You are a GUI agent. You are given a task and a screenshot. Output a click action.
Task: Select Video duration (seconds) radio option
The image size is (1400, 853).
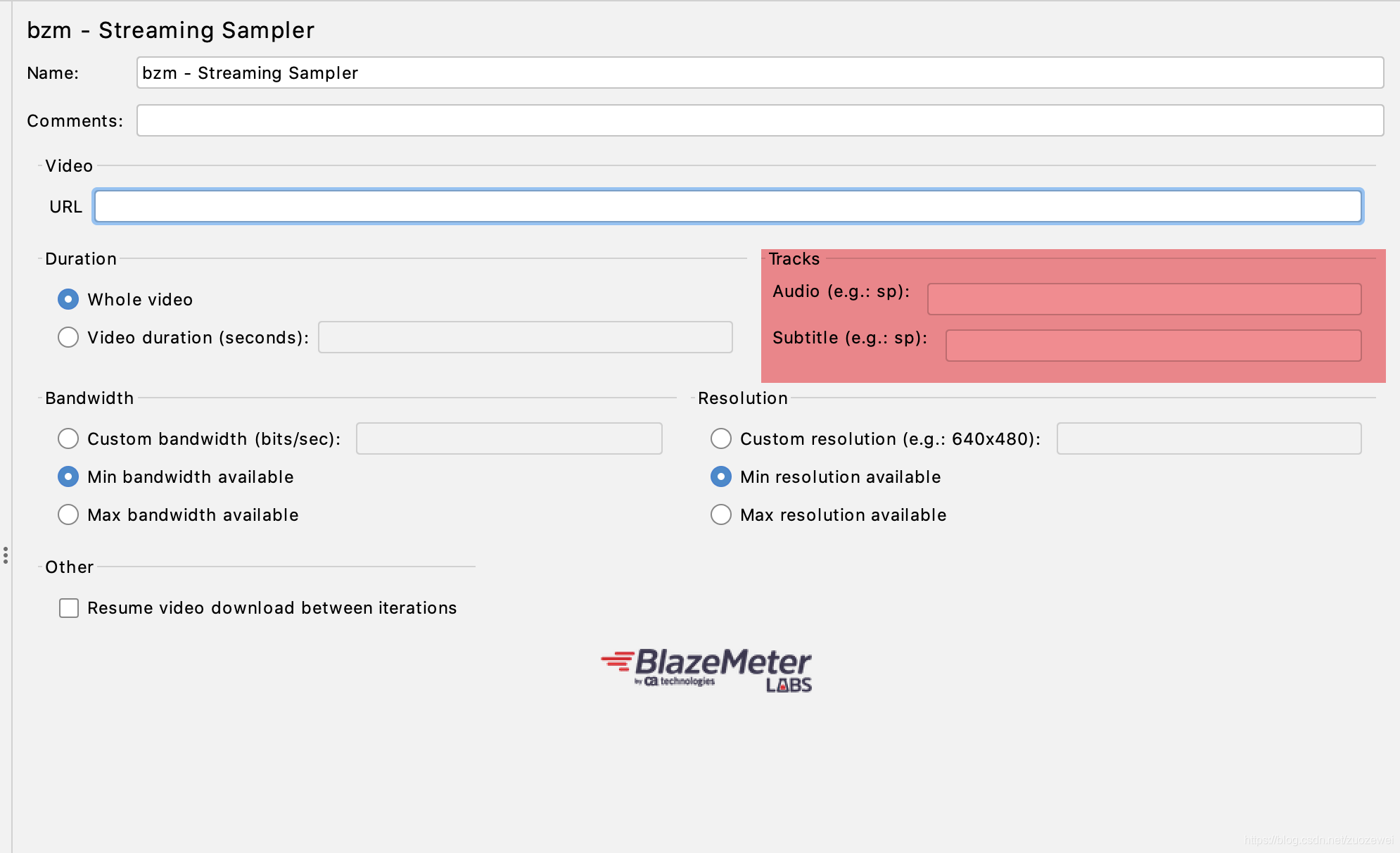(x=68, y=337)
